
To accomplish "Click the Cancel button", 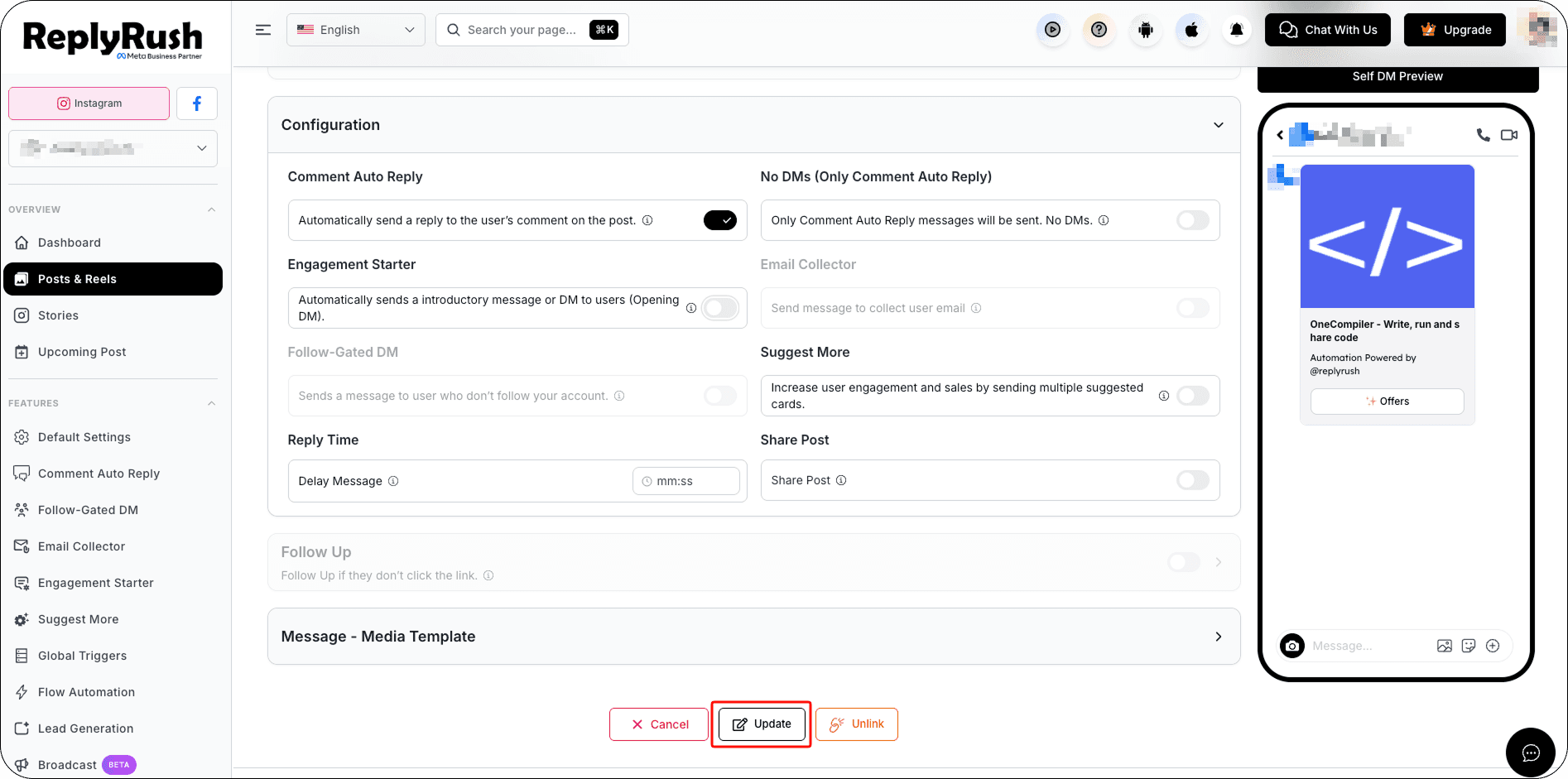I will (659, 724).
